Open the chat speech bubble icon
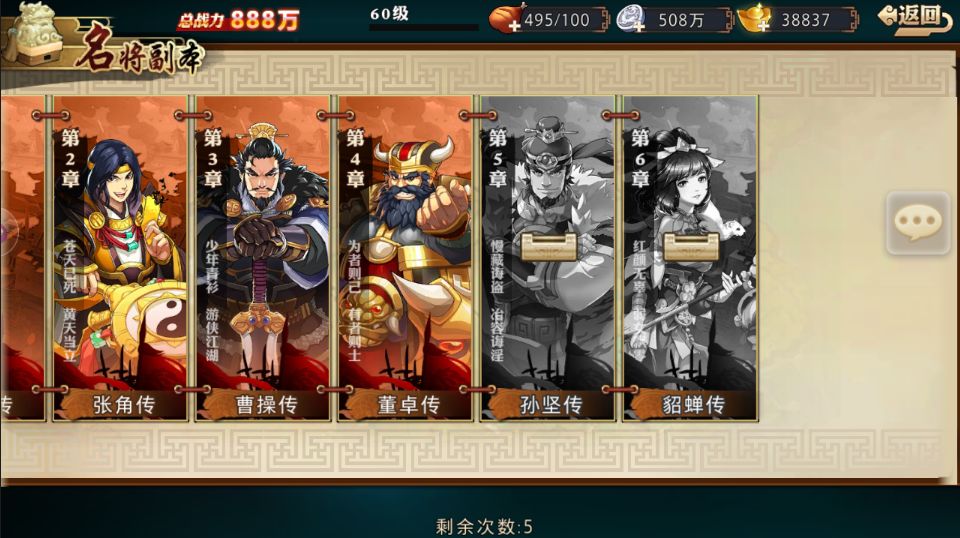The image size is (960, 538). [x=918, y=222]
